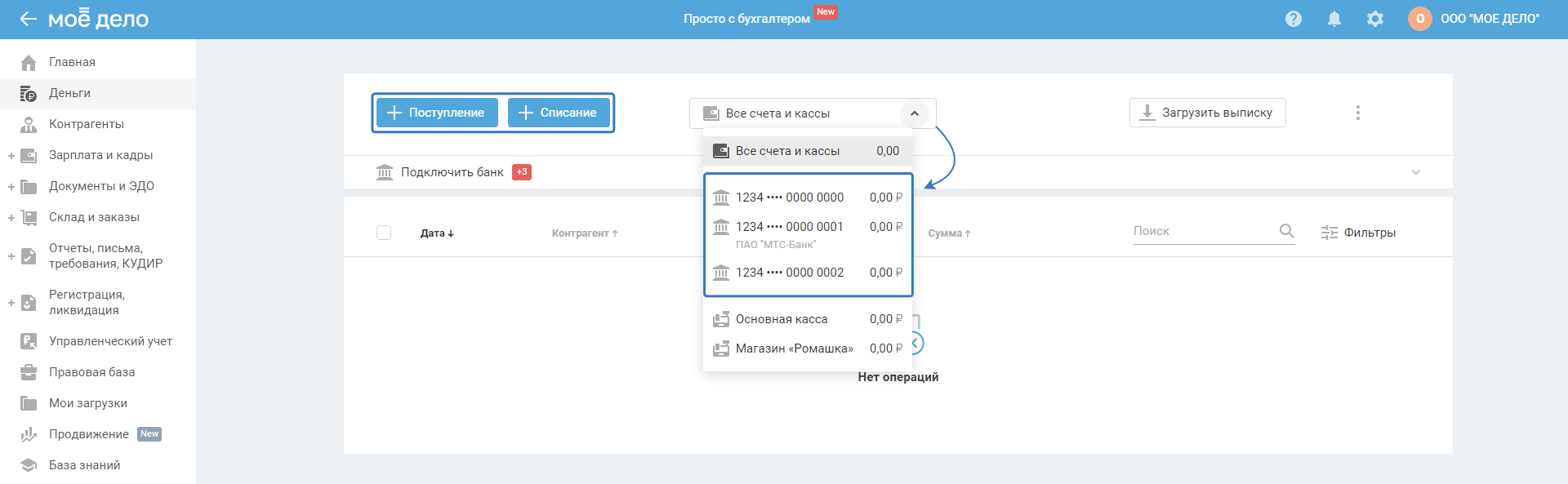Select account 1234 •••• 0000 0002

(808, 273)
